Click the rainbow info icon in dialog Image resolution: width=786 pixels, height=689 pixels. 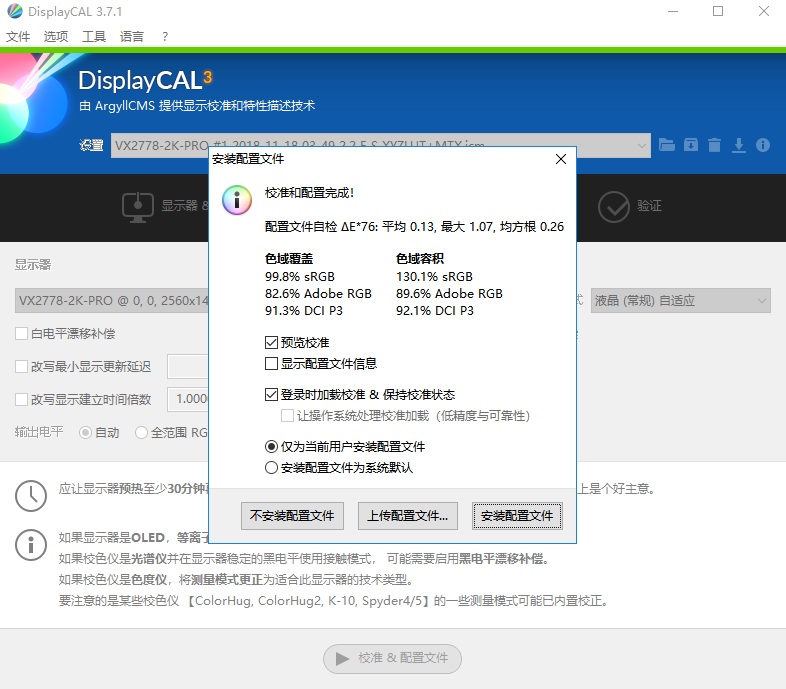point(237,200)
